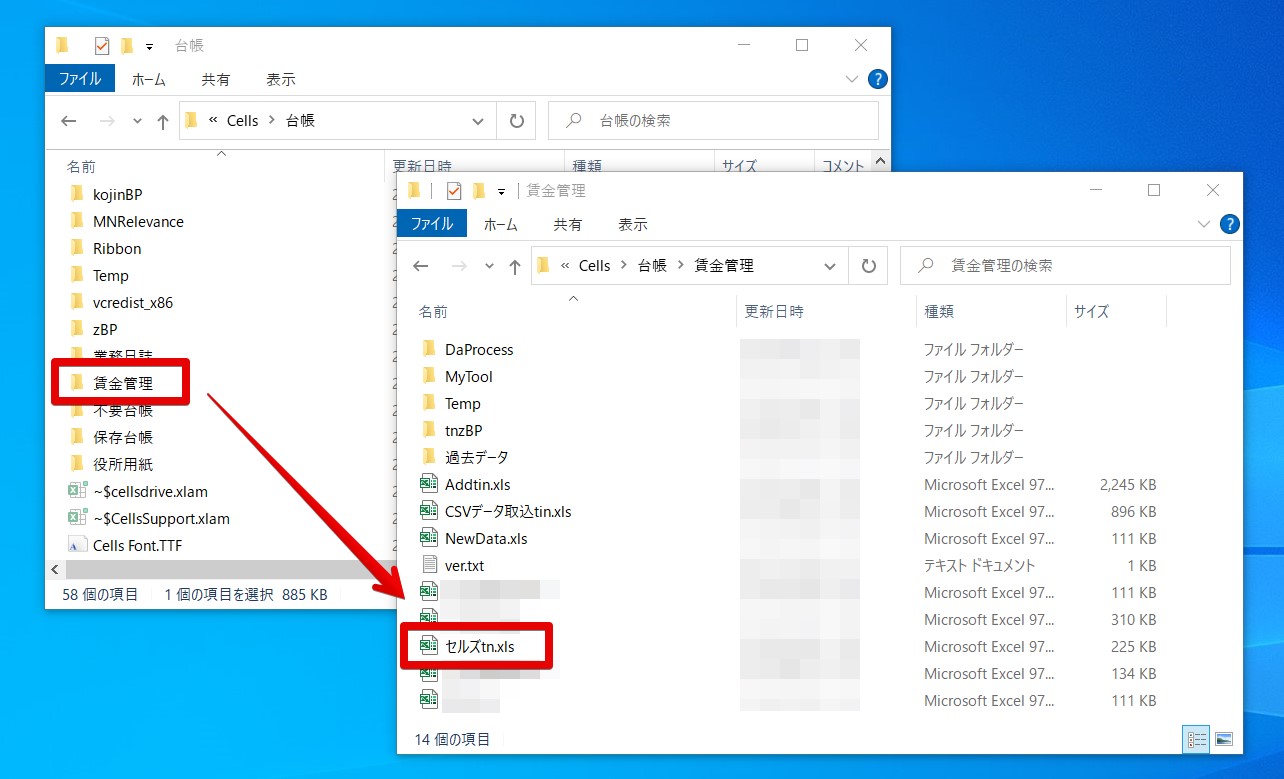Select the ver.txt text file
Screen dimensions: 1284x779
point(464,566)
